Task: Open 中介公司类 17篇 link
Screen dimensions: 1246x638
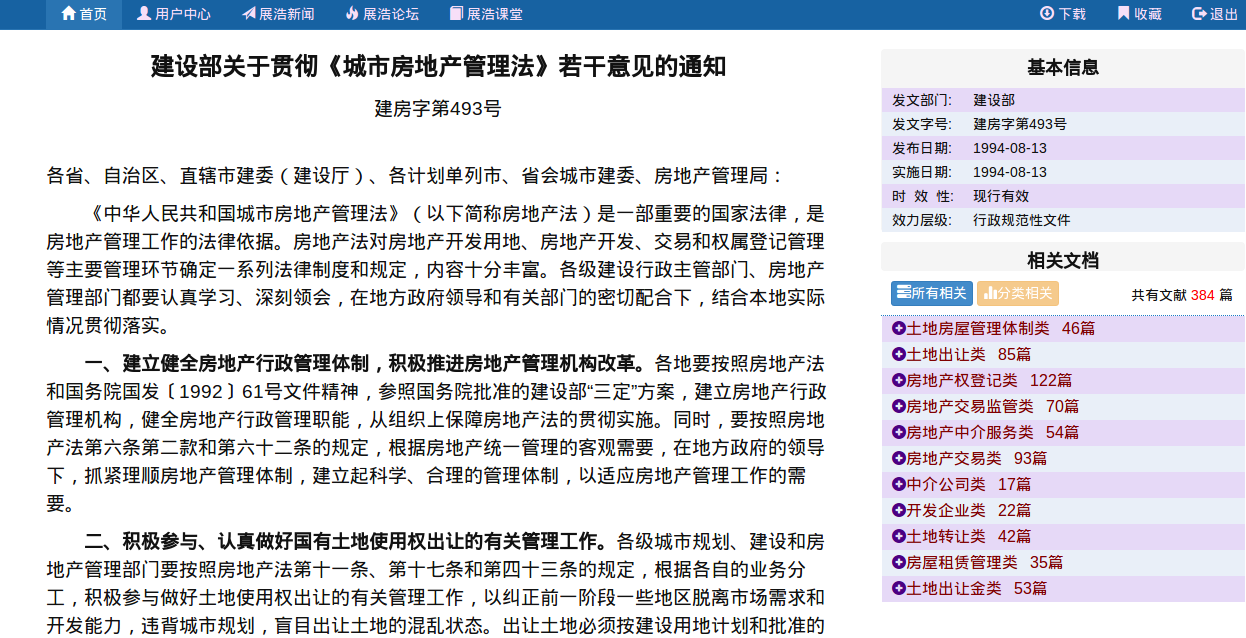Action: (x=969, y=484)
